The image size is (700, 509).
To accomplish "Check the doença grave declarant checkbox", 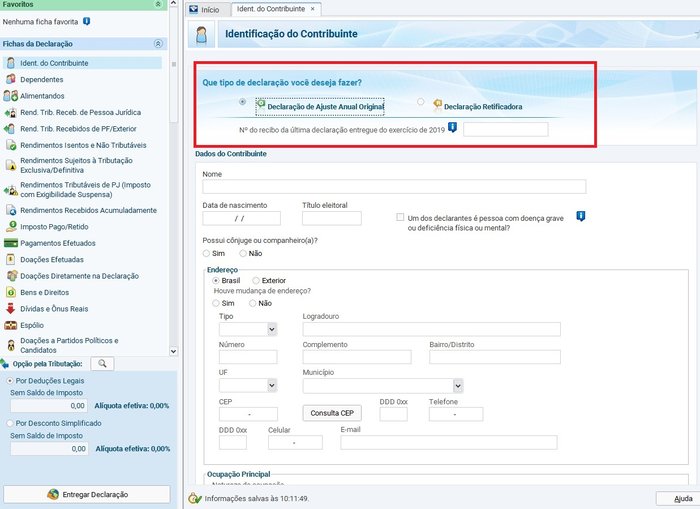I will (x=400, y=217).
